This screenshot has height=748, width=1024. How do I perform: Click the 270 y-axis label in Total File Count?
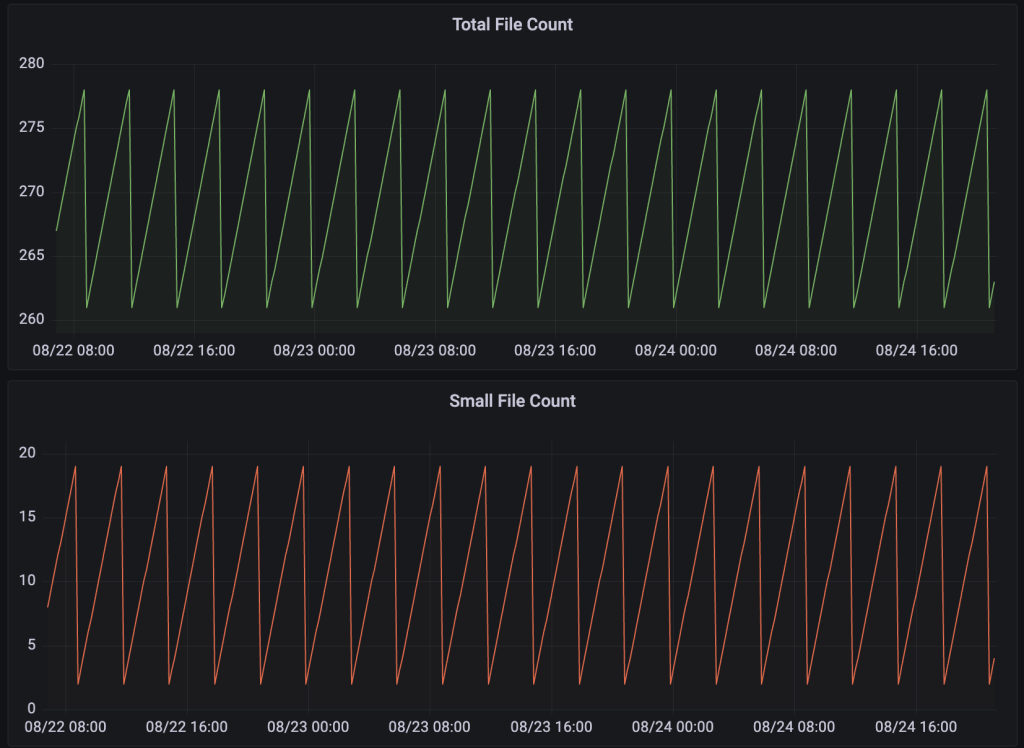32,192
